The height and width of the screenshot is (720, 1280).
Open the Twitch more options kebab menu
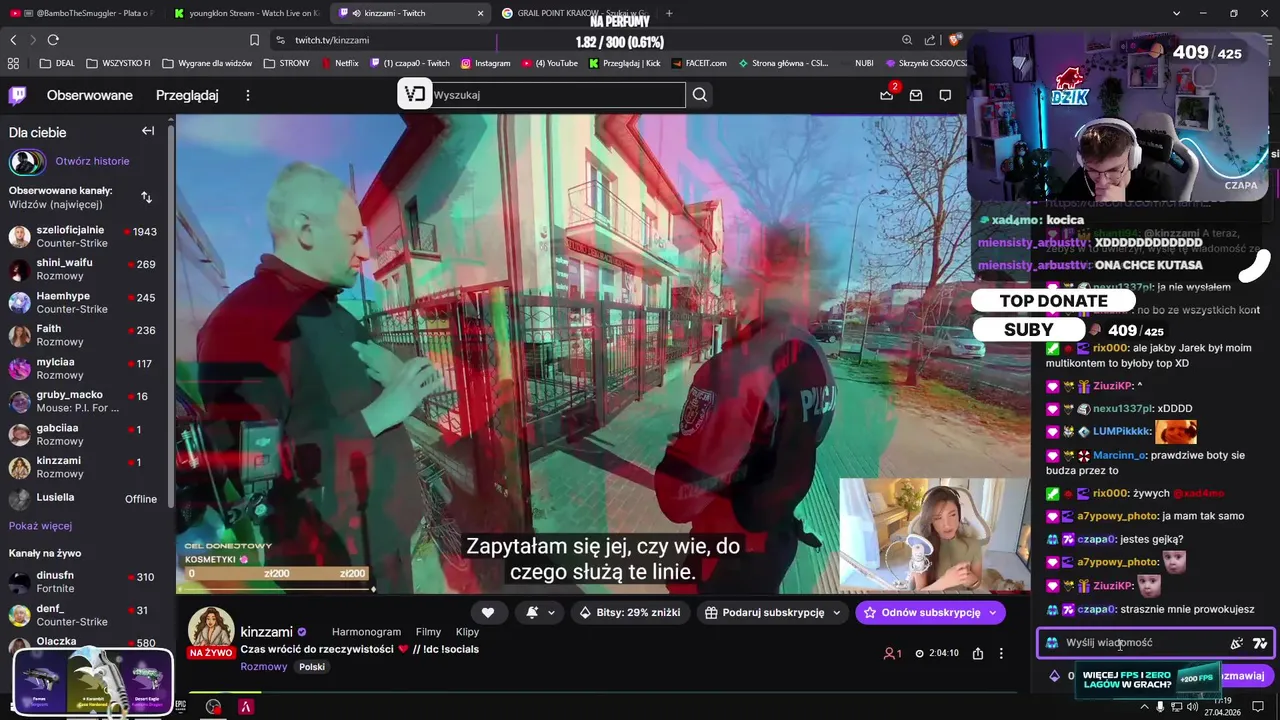[x=248, y=96]
